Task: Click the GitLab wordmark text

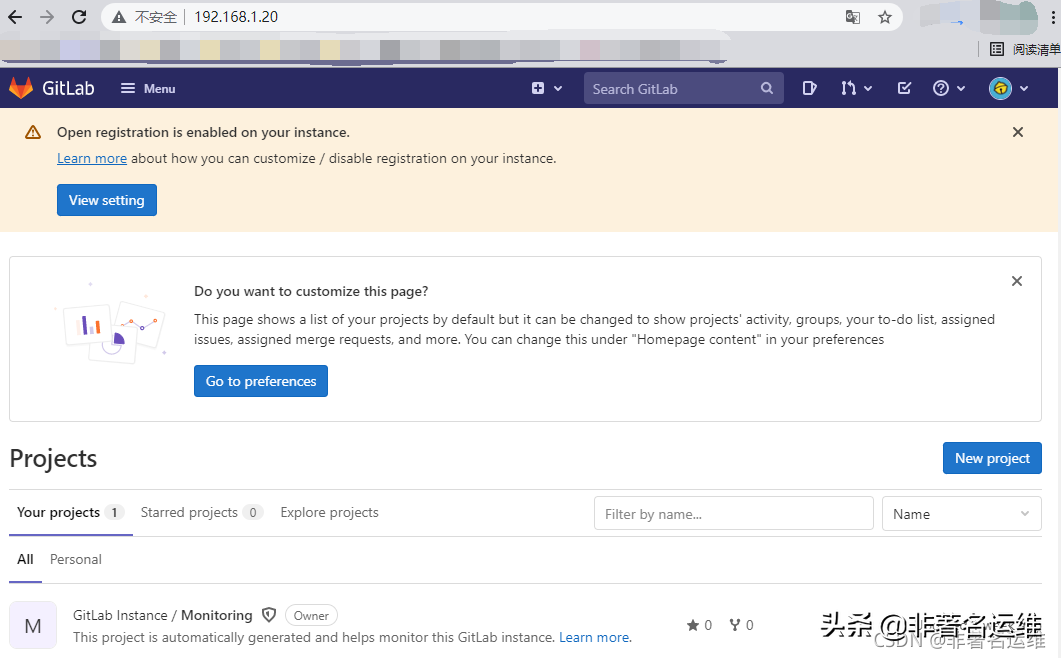Action: pos(68,88)
